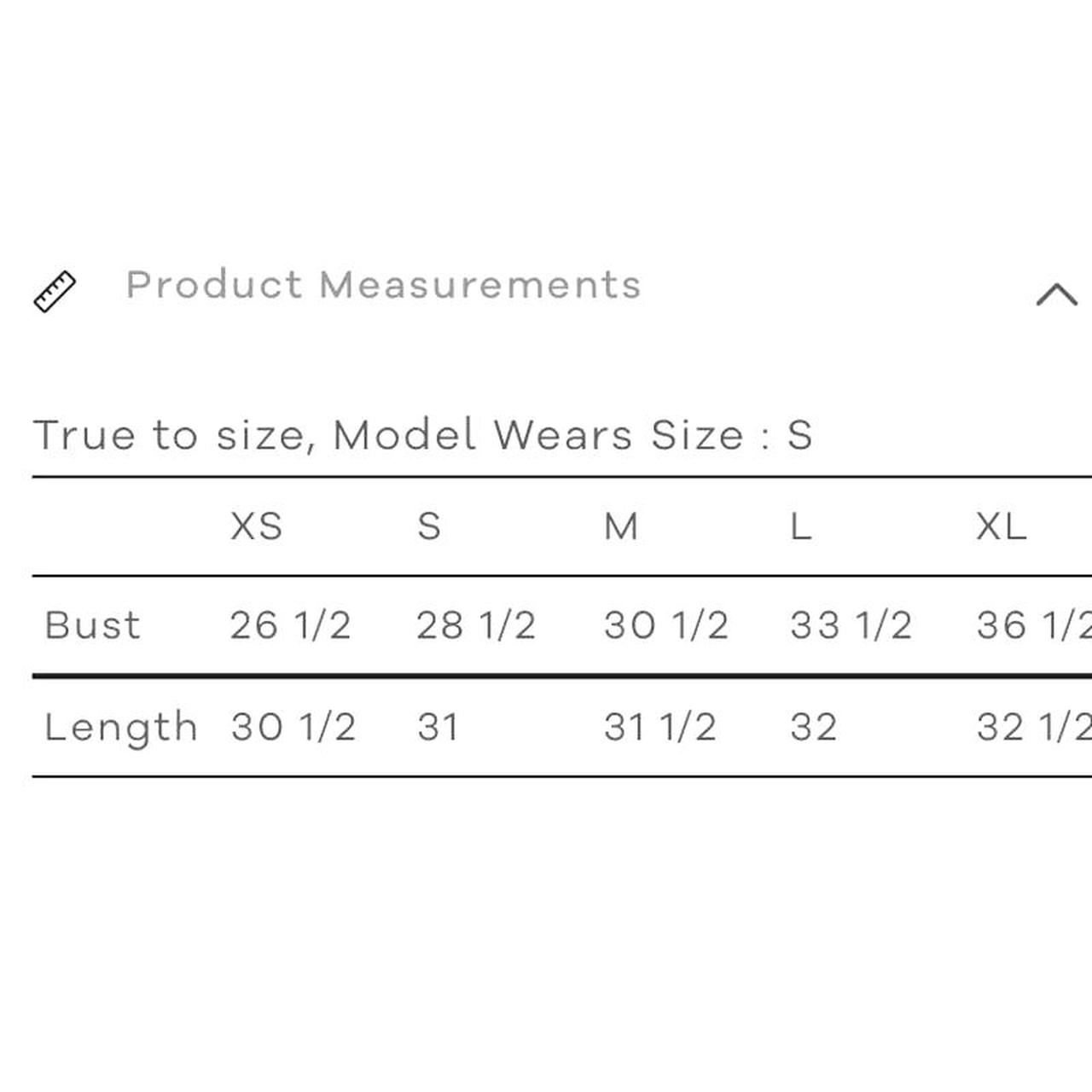Select the XL column header
The height and width of the screenshot is (1092, 1092).
coord(1001,526)
